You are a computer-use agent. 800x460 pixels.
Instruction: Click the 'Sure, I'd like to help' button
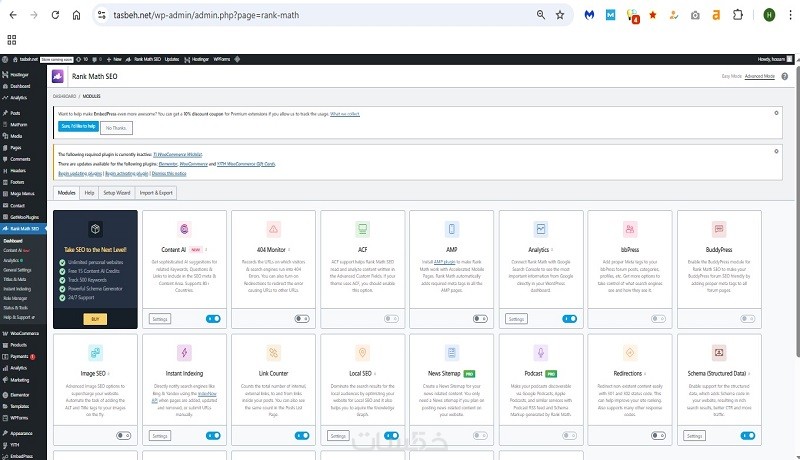click(78, 126)
